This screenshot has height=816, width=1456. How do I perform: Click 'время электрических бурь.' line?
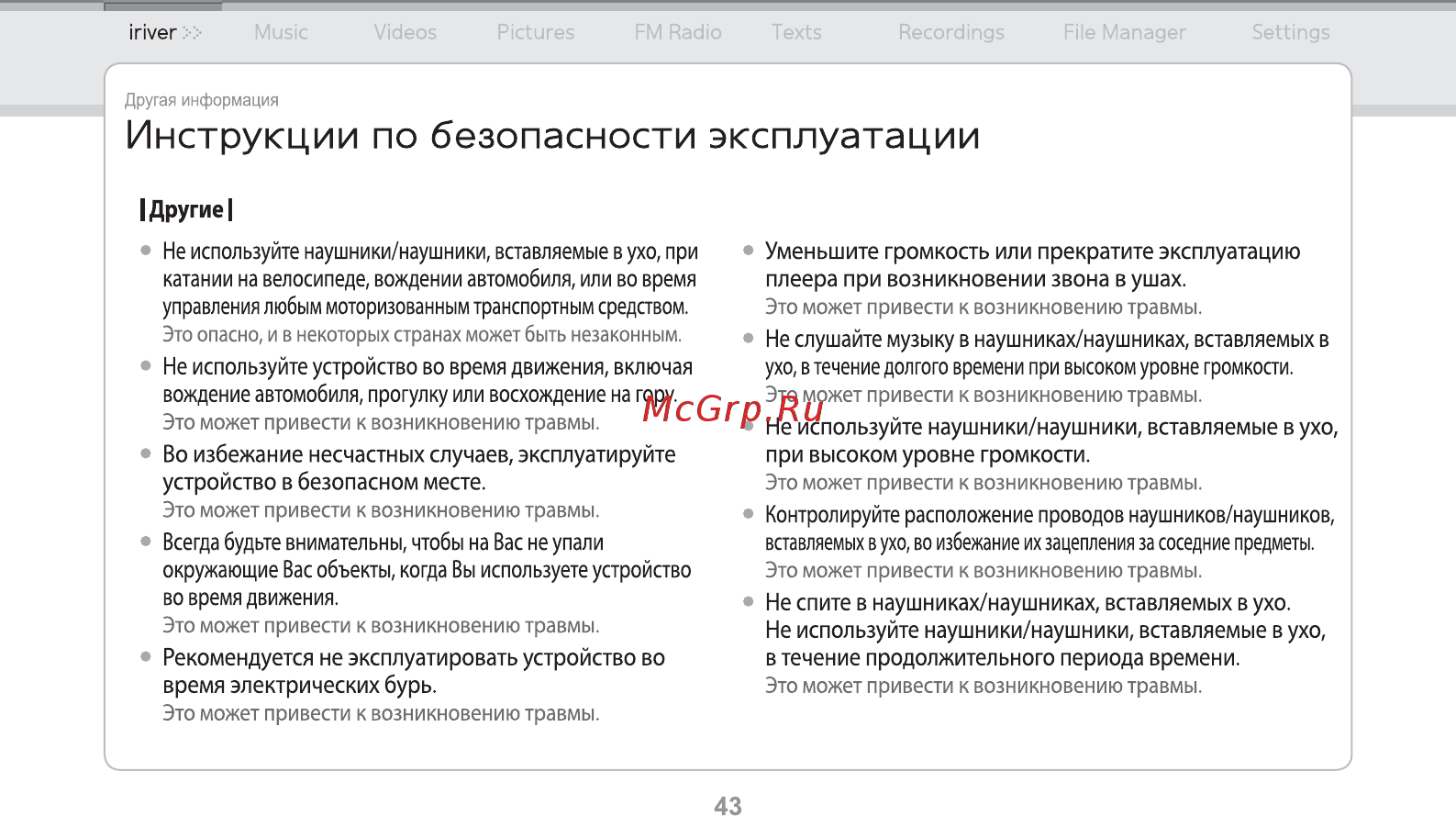[x=299, y=686]
